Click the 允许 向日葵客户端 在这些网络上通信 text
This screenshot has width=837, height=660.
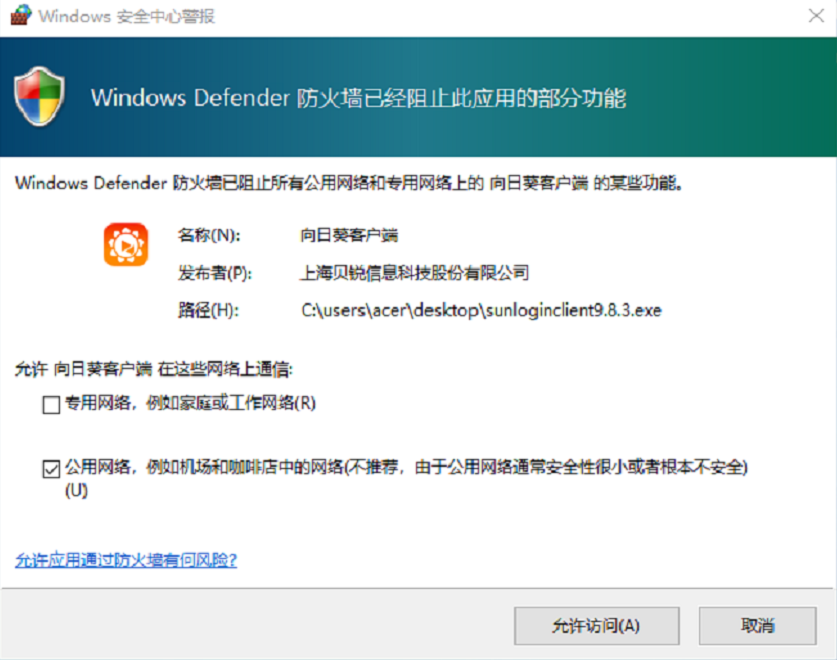pos(154,368)
